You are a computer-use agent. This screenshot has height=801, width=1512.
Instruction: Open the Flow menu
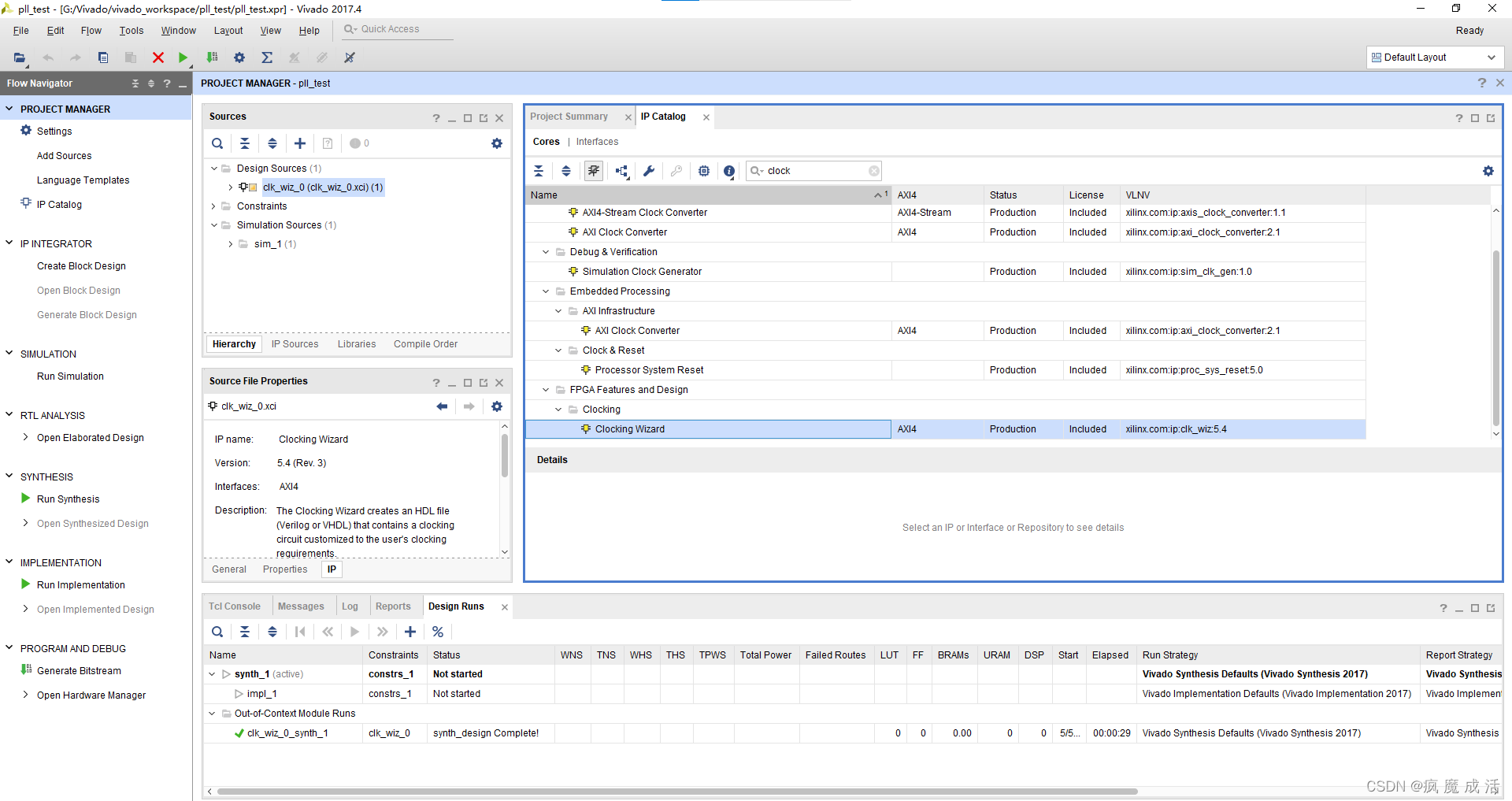(x=91, y=31)
